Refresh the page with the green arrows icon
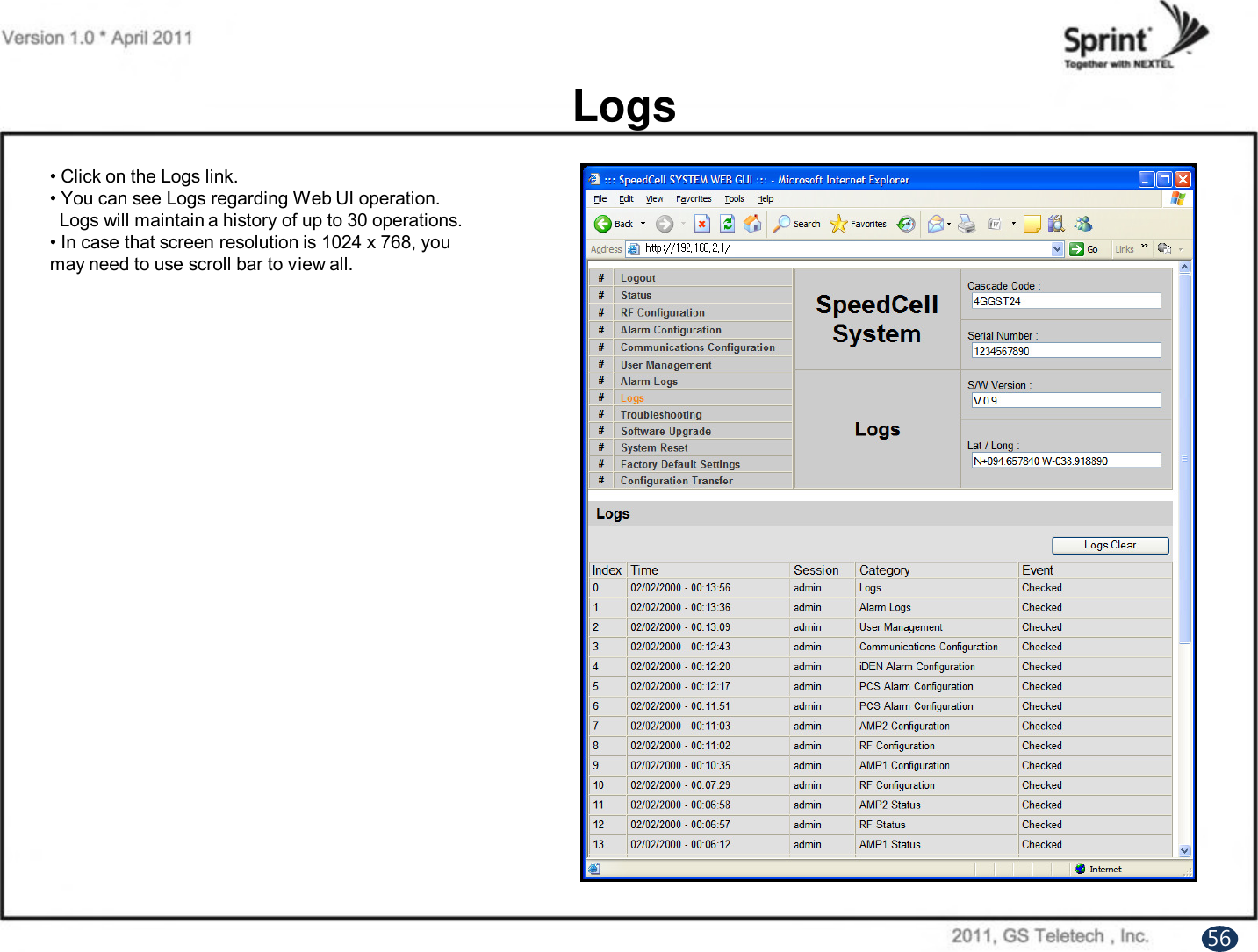Viewport: 1258px width, 952px height. (727, 224)
